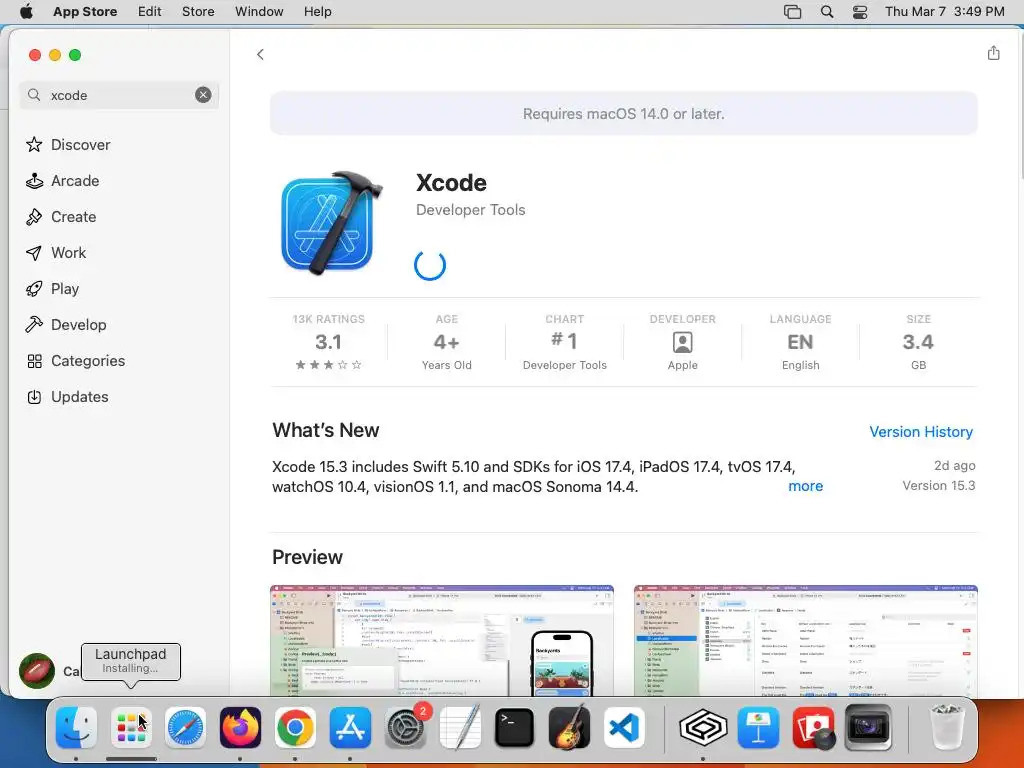Click the EN English language entry
This screenshot has width=1024, height=768.
pyautogui.click(x=801, y=342)
